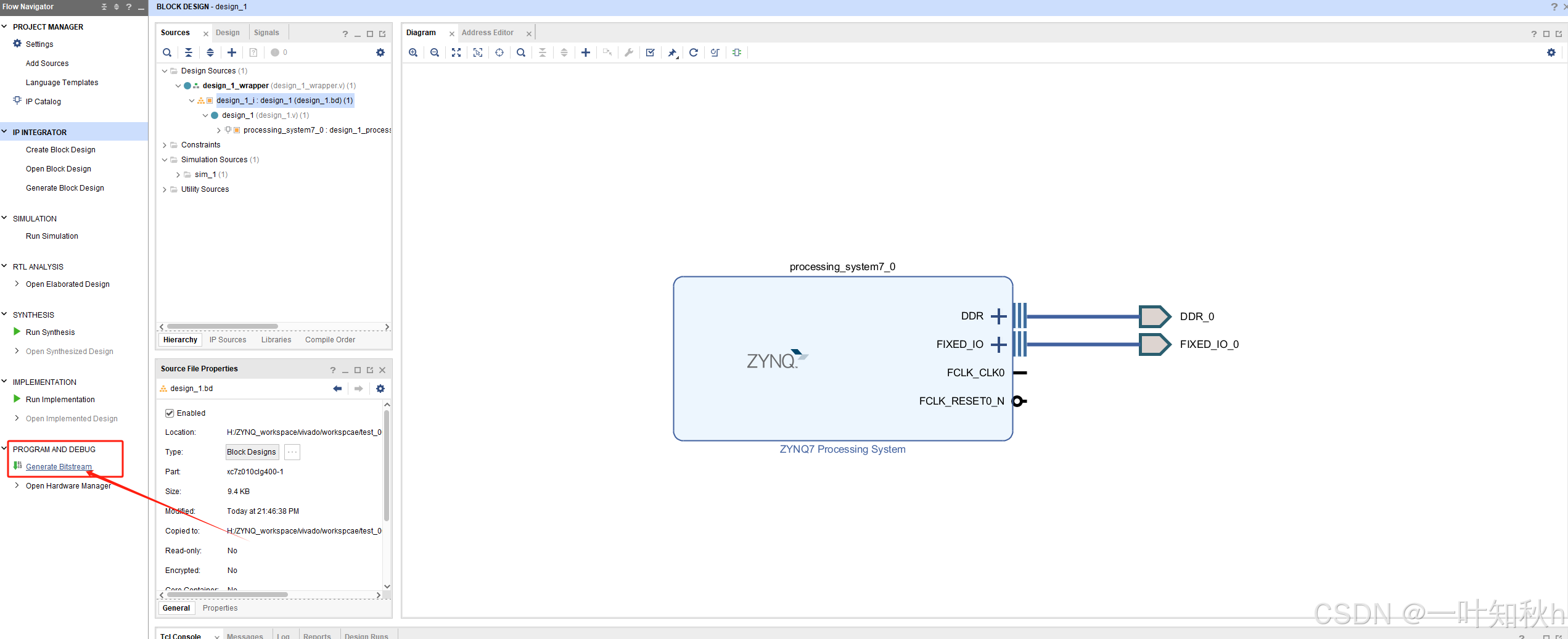Select area in the diagram toolbar
Image resolution: width=1568 pixels, height=639 pixels.
478,52
